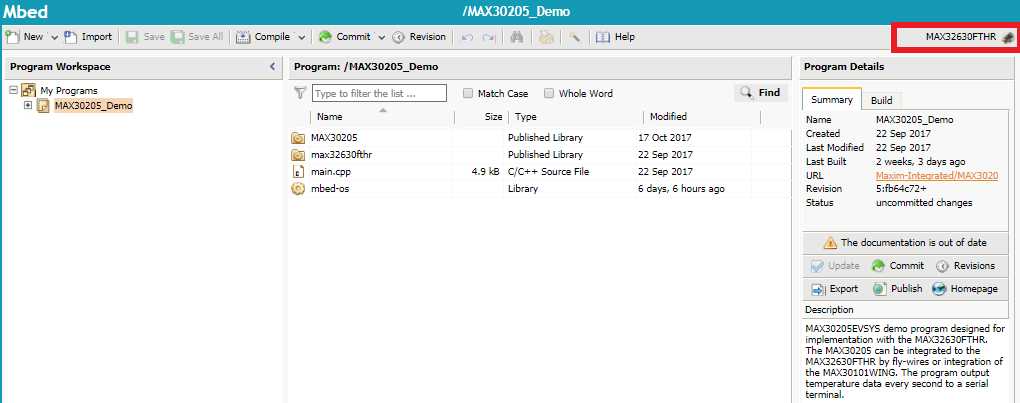This screenshot has width=1020, height=403.
Task: Open the Help menu
Action: click(615, 37)
